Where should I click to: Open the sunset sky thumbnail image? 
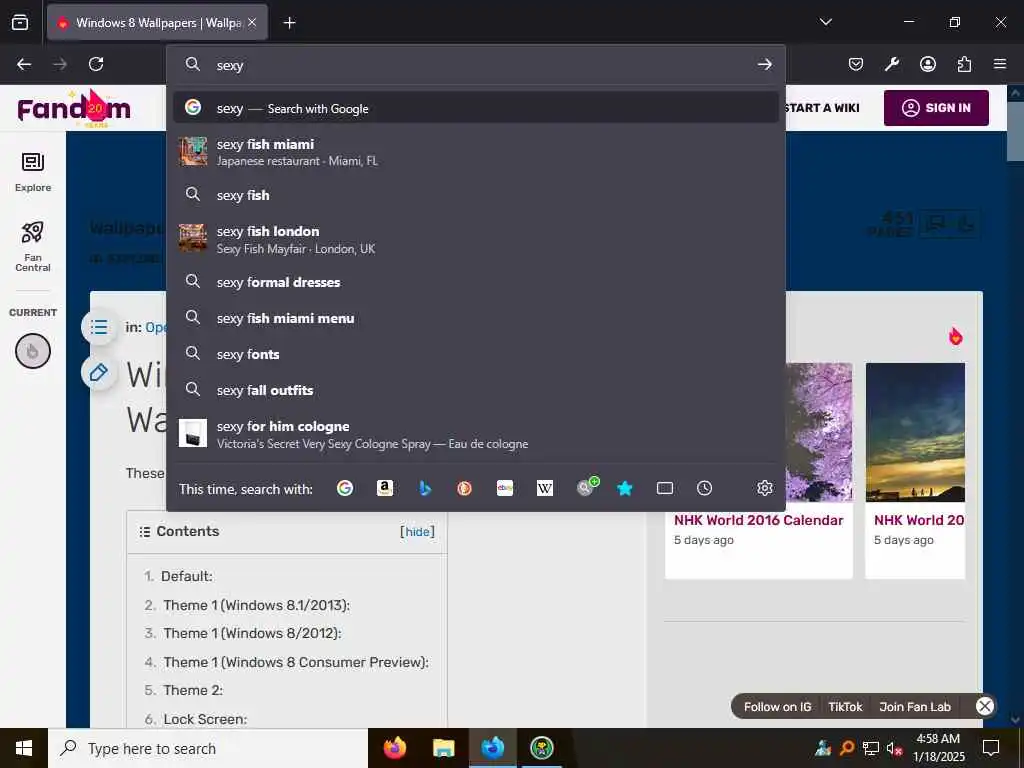(915, 432)
